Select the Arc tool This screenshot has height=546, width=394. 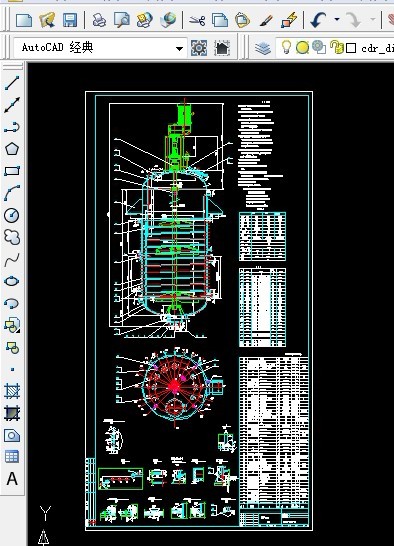(x=12, y=193)
